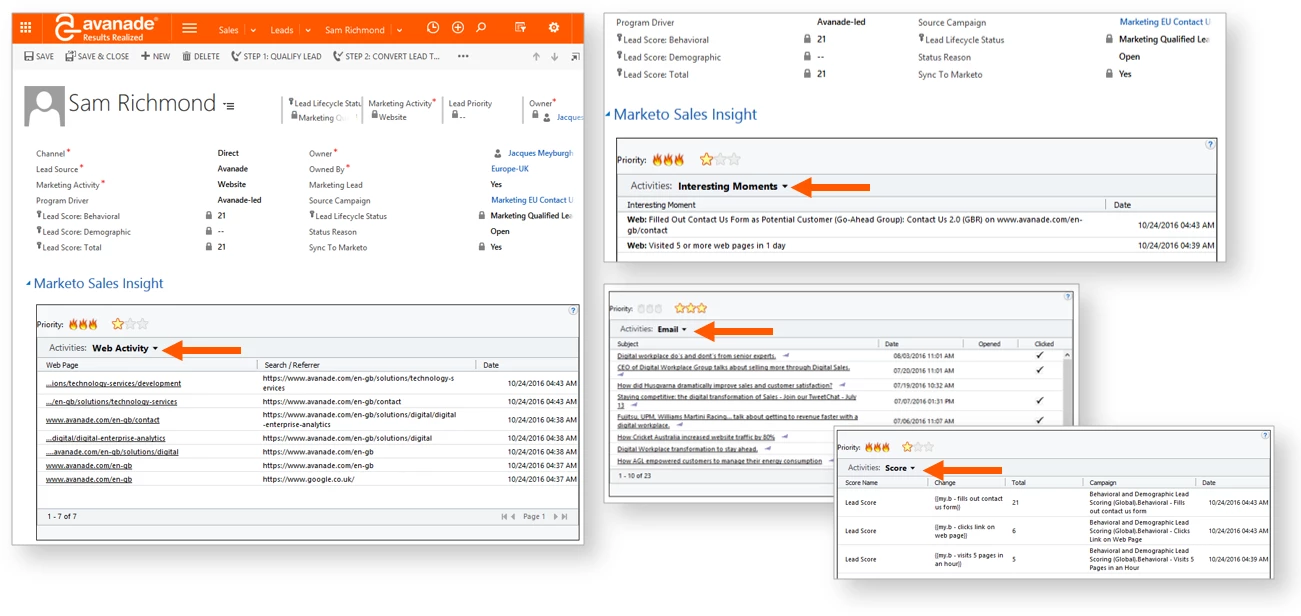Click the Sam Richmond contact avatar

(x=44, y=106)
